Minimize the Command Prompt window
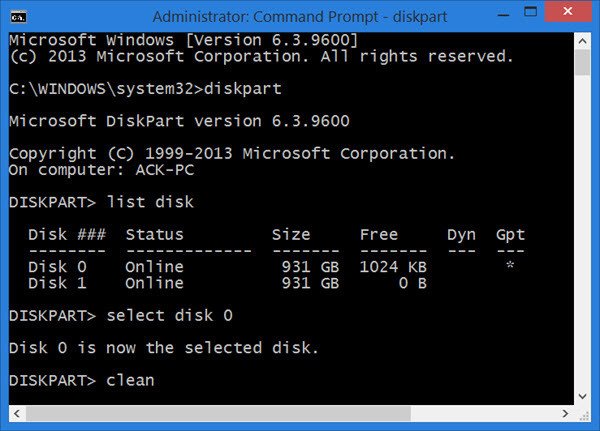This screenshot has height=431, width=600. (x=488, y=15)
